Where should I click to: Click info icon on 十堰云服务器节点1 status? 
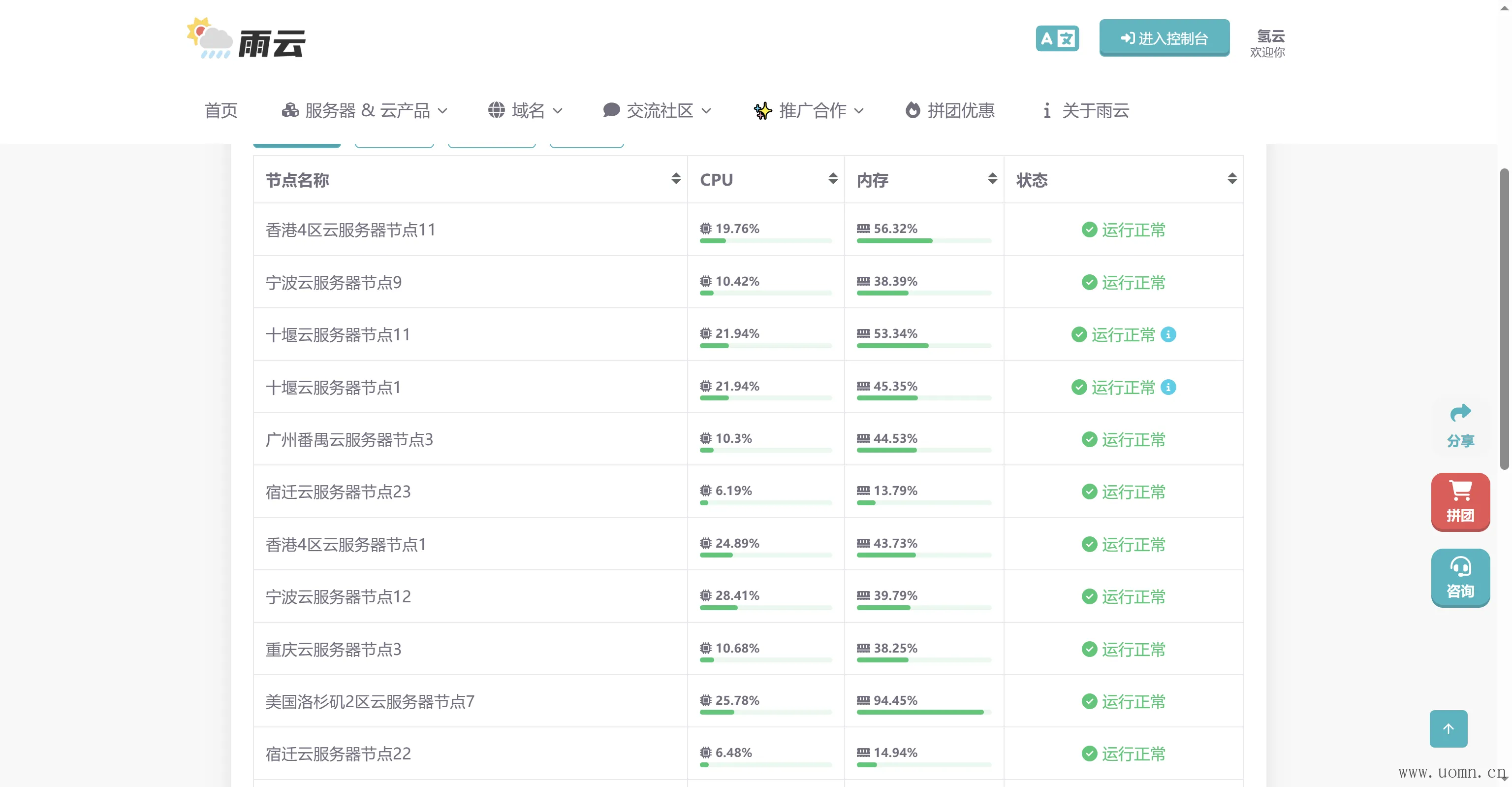click(x=1168, y=387)
